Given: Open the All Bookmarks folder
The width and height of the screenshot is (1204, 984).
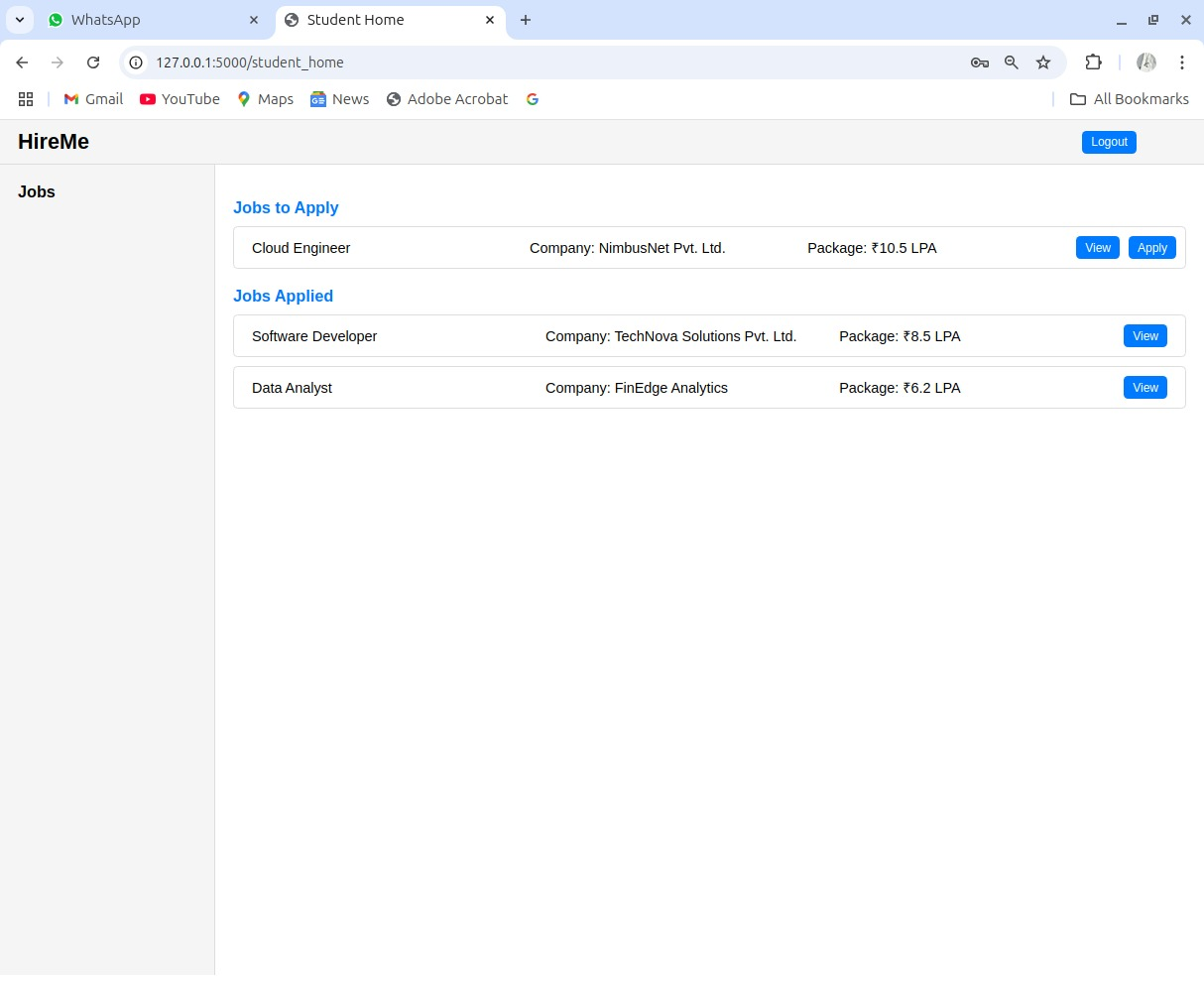Looking at the screenshot, I should click(x=1130, y=99).
